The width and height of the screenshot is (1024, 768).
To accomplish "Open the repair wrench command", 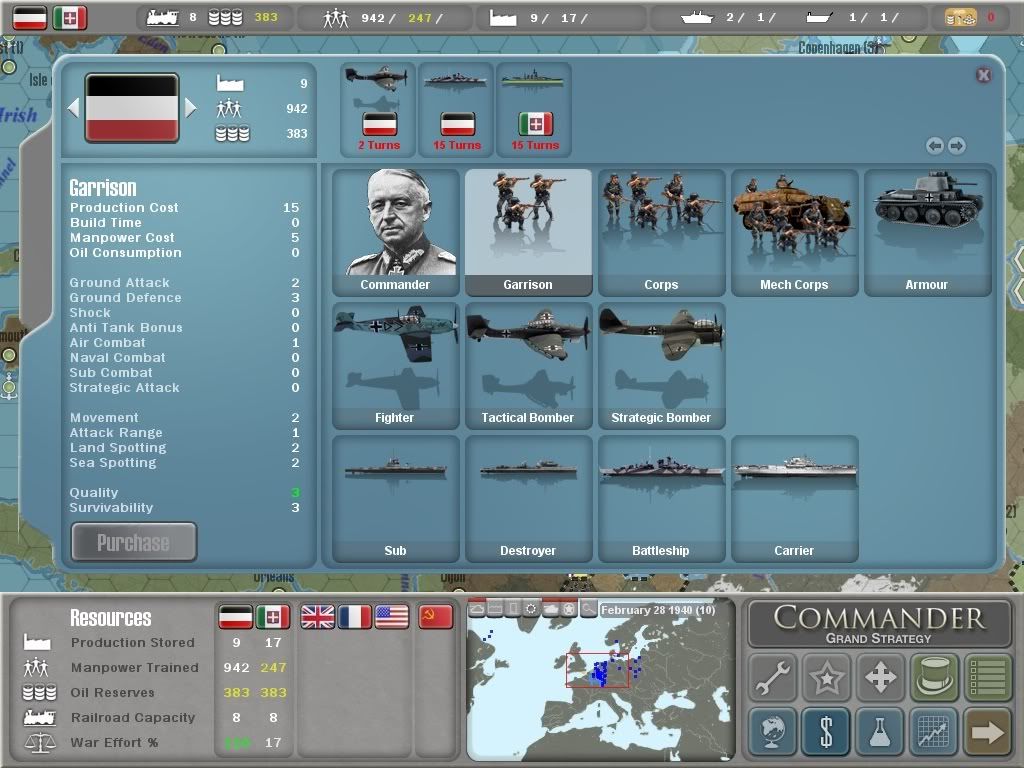I will [x=773, y=677].
